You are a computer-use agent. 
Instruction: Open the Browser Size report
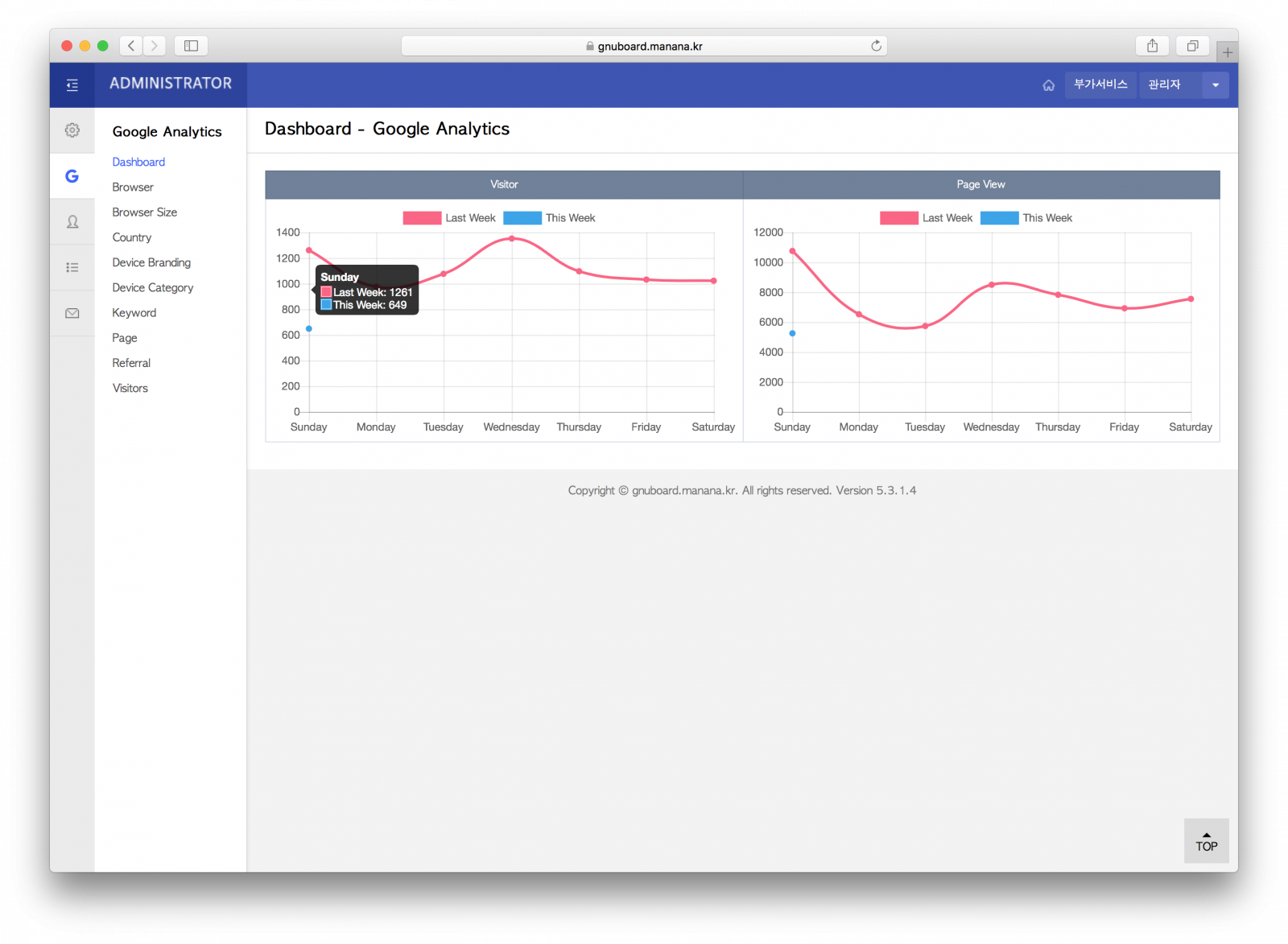pos(145,212)
